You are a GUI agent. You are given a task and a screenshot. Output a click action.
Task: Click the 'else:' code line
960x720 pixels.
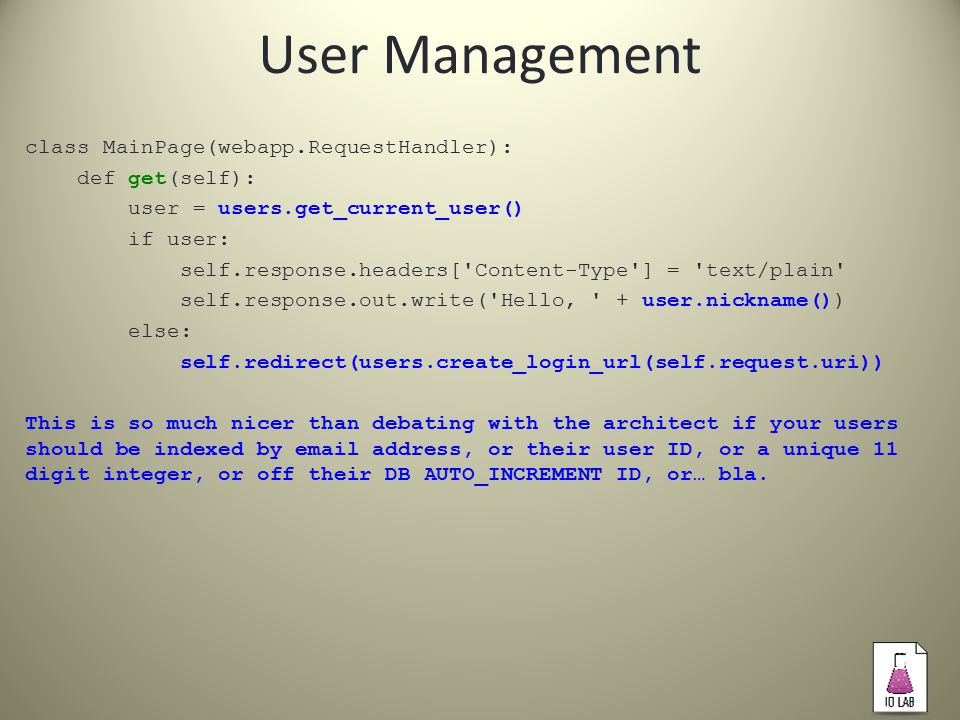pos(159,331)
